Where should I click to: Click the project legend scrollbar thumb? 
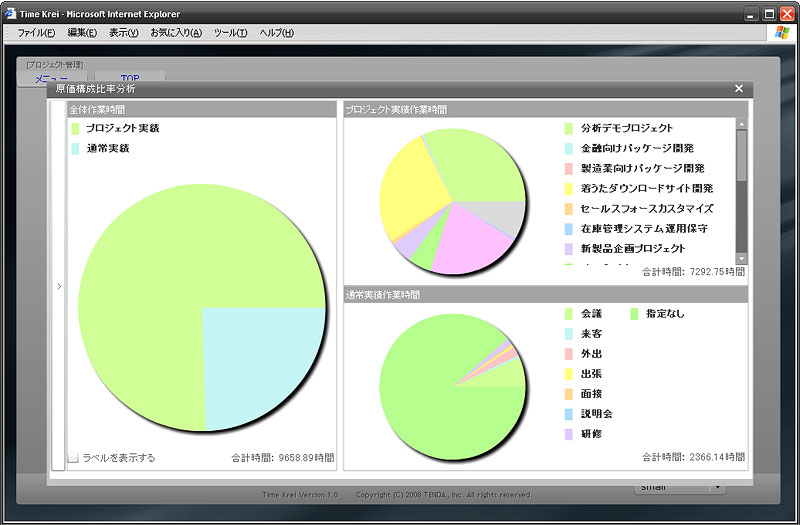tap(741, 156)
